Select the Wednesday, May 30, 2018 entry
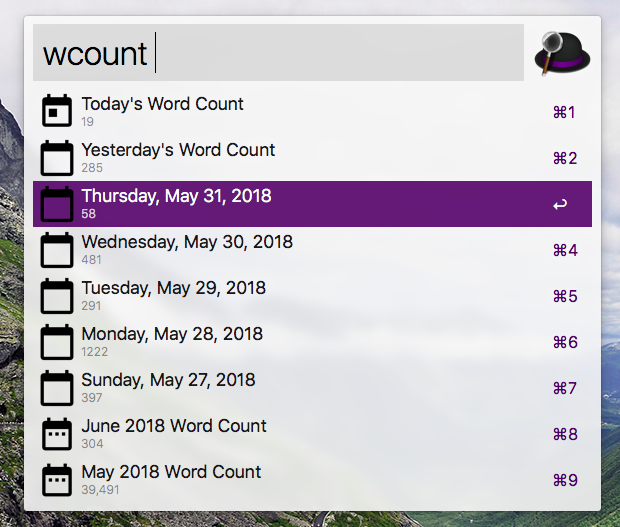 click(x=187, y=243)
